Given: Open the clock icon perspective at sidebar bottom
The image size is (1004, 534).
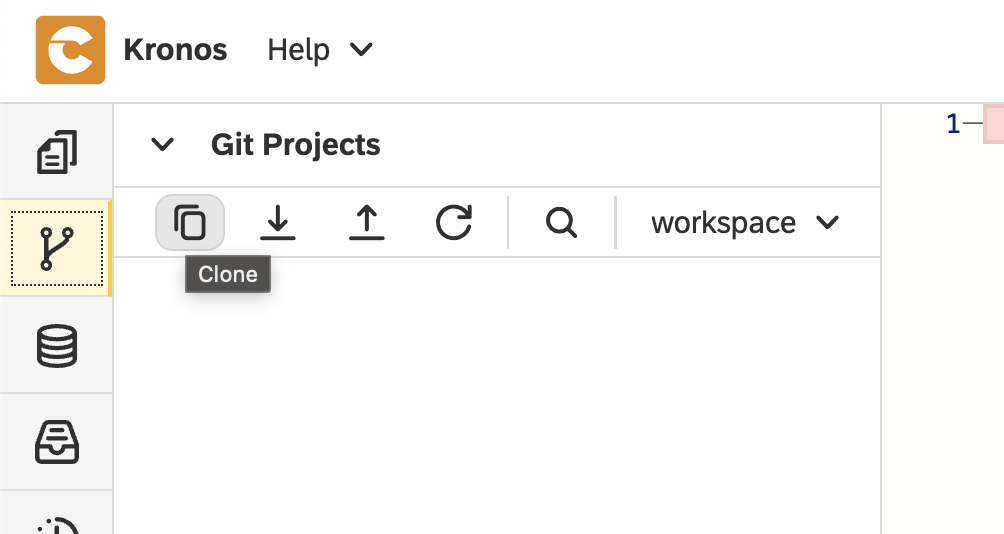Looking at the screenshot, I should [57, 526].
